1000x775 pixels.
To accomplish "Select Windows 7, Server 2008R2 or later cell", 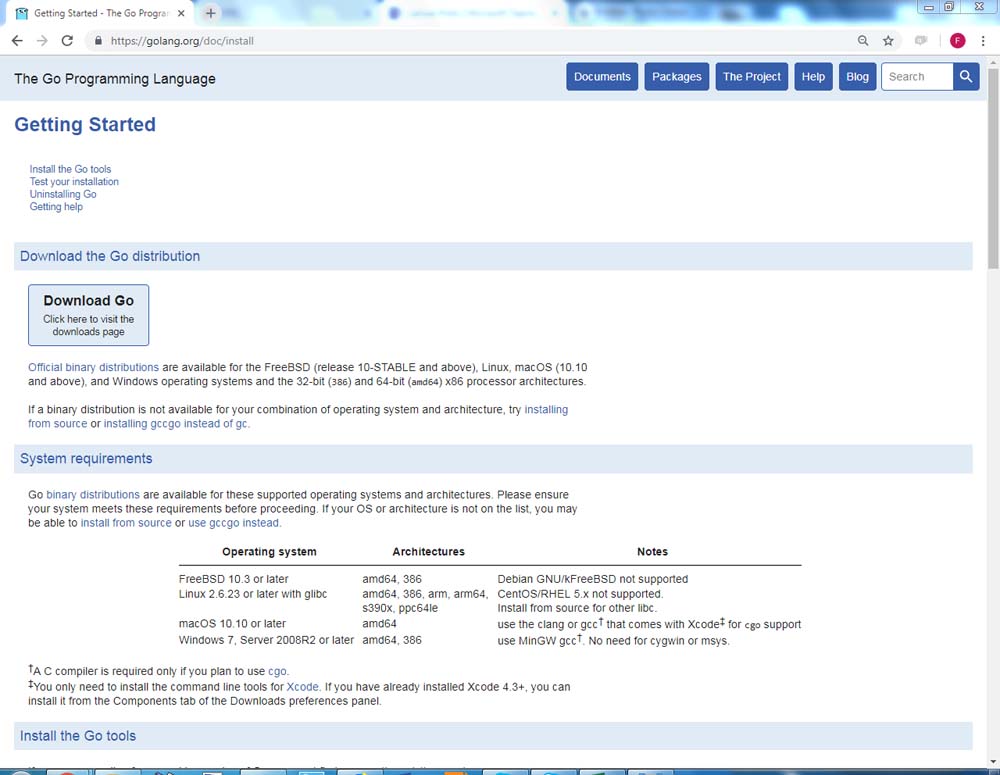I will click(266, 640).
